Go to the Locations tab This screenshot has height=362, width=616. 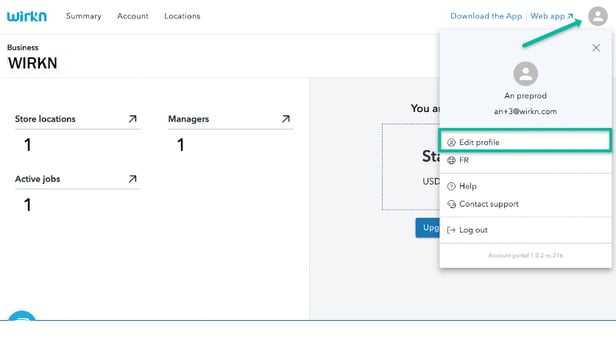tap(182, 16)
